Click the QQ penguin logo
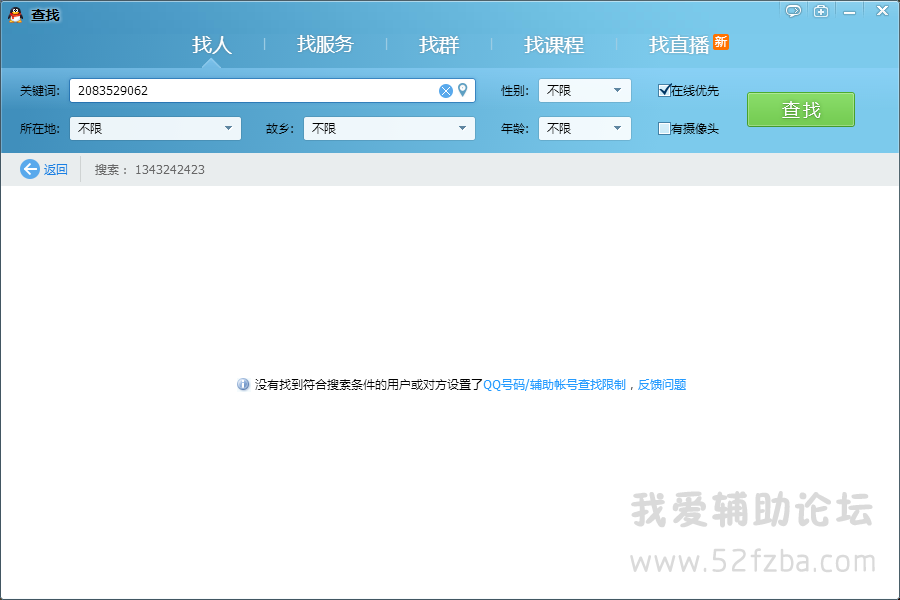The width and height of the screenshot is (900, 600). pyautogui.click(x=15, y=14)
